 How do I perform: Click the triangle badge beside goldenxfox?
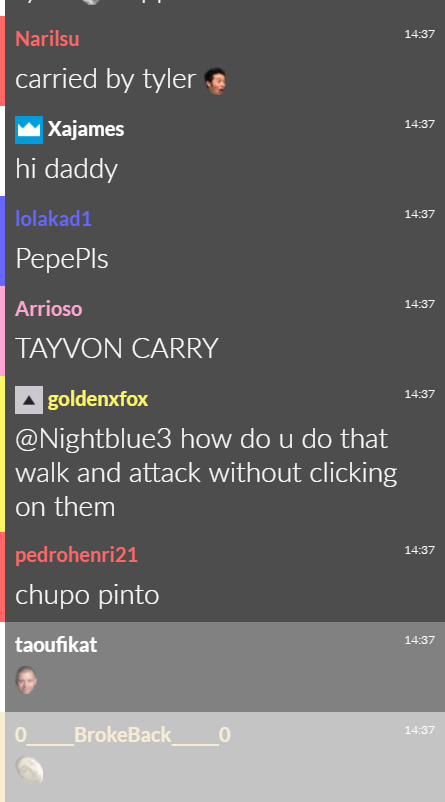[29, 399]
